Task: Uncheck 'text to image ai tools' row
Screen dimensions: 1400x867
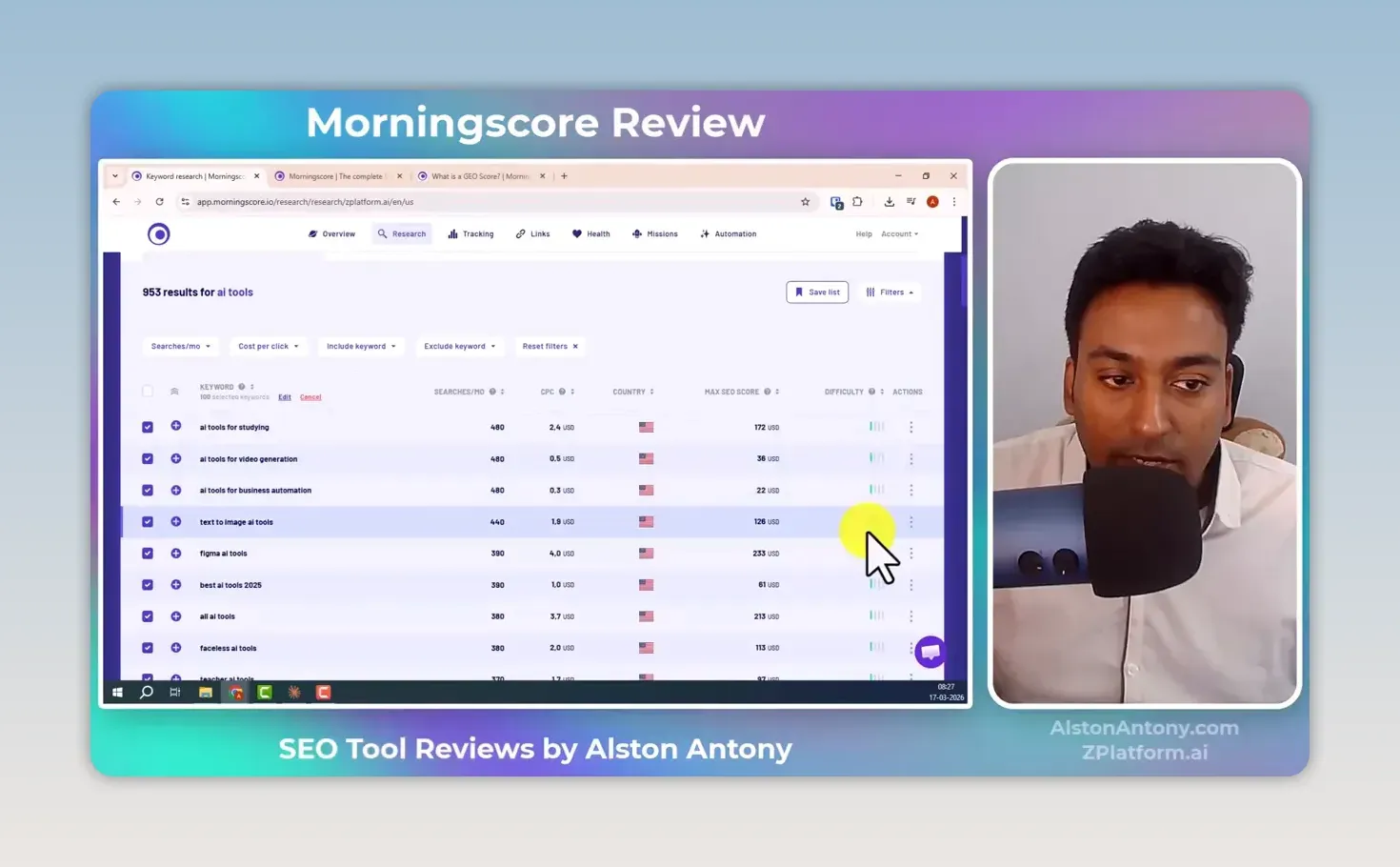Action: (x=148, y=521)
